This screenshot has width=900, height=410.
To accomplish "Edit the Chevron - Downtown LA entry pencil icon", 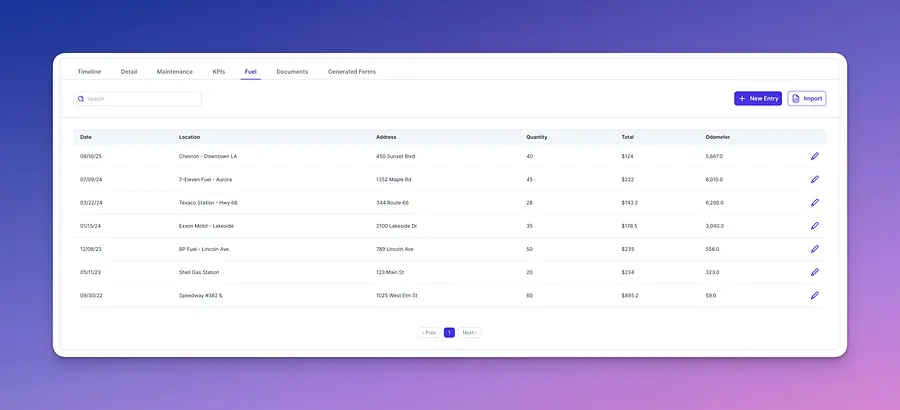I will point(814,156).
